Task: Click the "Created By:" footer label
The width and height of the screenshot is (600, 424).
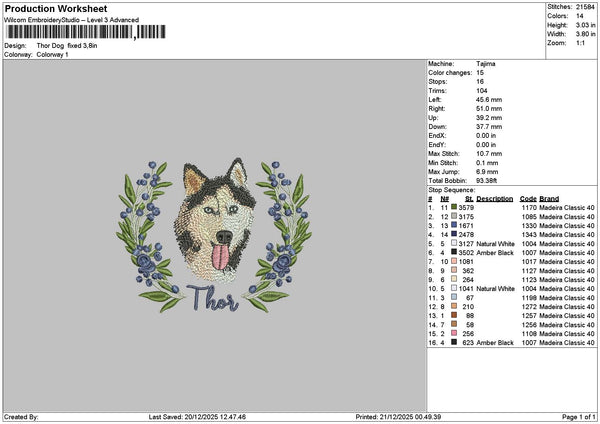Action: pyautogui.click(x=21, y=417)
